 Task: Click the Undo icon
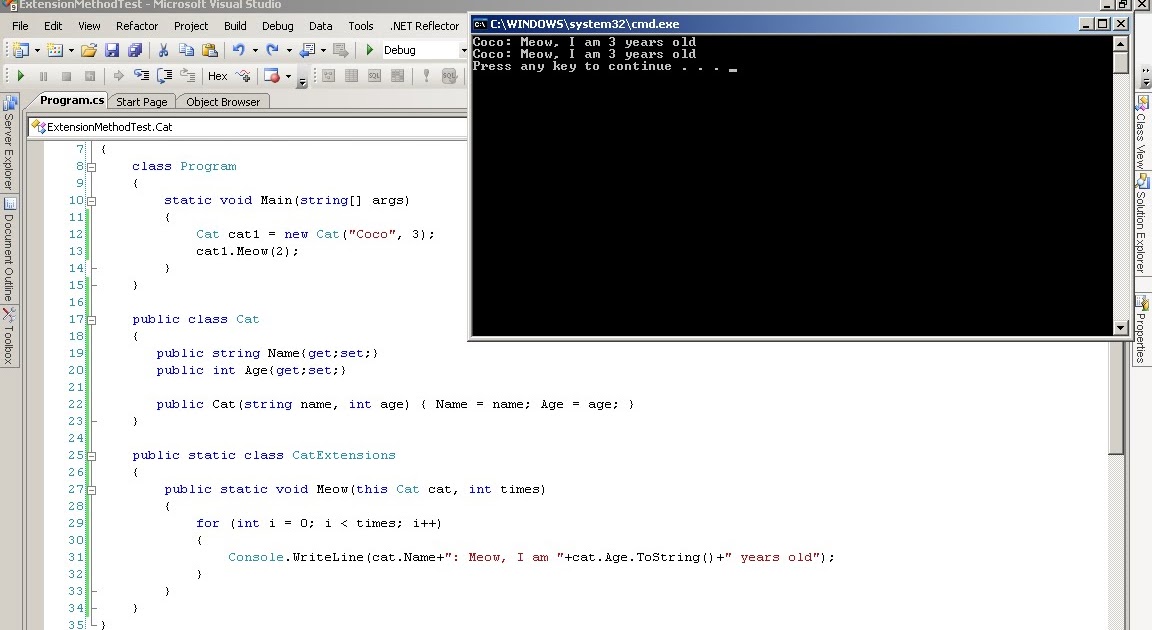239,50
